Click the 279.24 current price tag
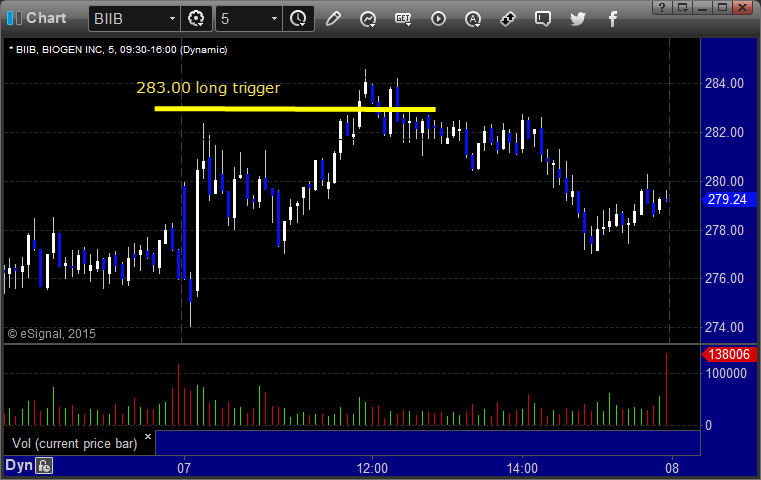Viewport: 761px width, 480px height. click(x=727, y=199)
